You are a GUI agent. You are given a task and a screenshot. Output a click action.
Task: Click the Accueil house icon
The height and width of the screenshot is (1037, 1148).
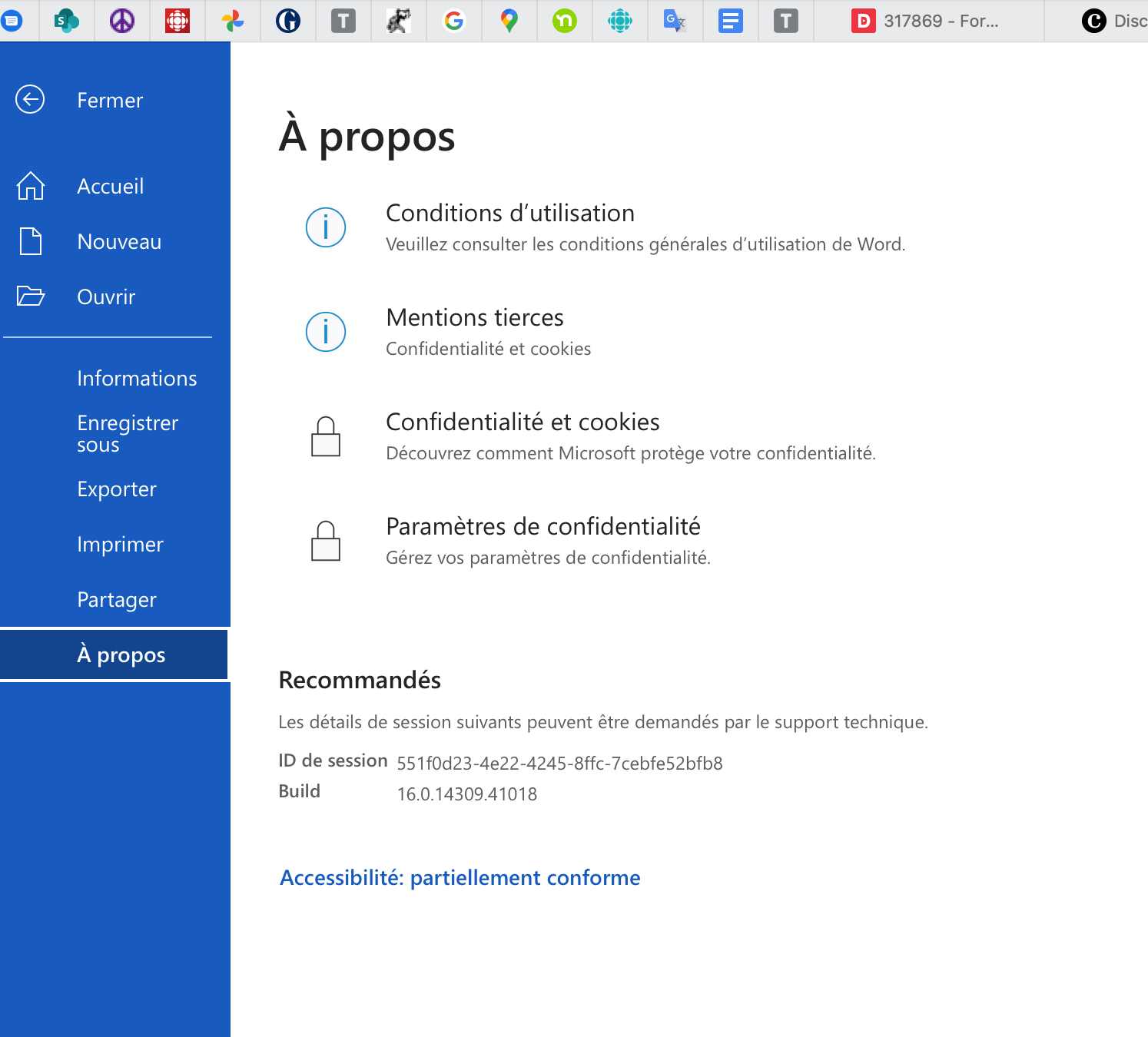(x=31, y=186)
